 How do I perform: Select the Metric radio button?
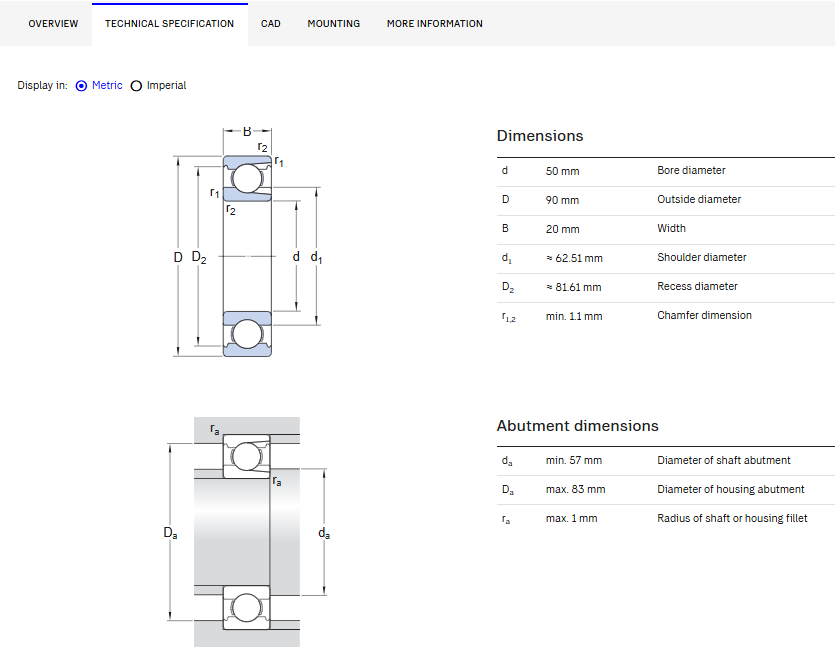click(x=81, y=86)
